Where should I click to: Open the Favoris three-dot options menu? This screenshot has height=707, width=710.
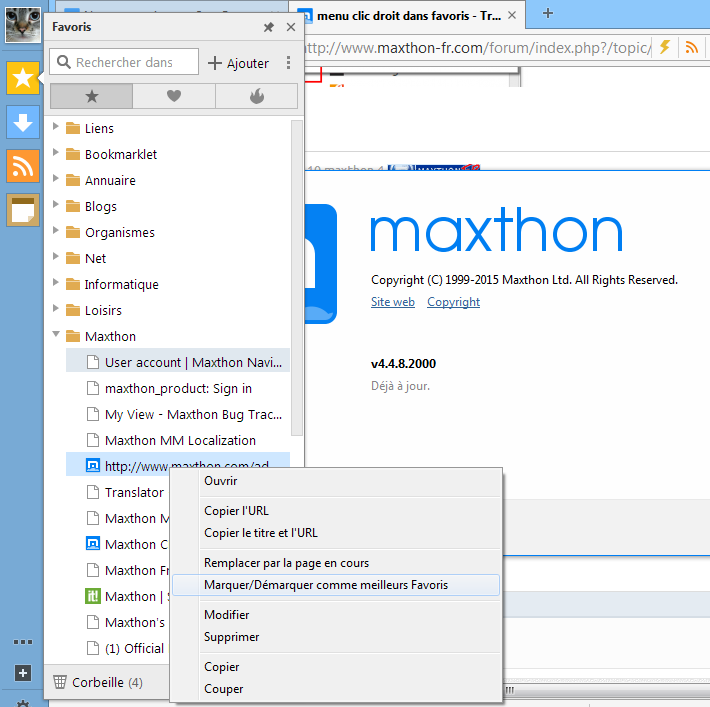[288, 63]
